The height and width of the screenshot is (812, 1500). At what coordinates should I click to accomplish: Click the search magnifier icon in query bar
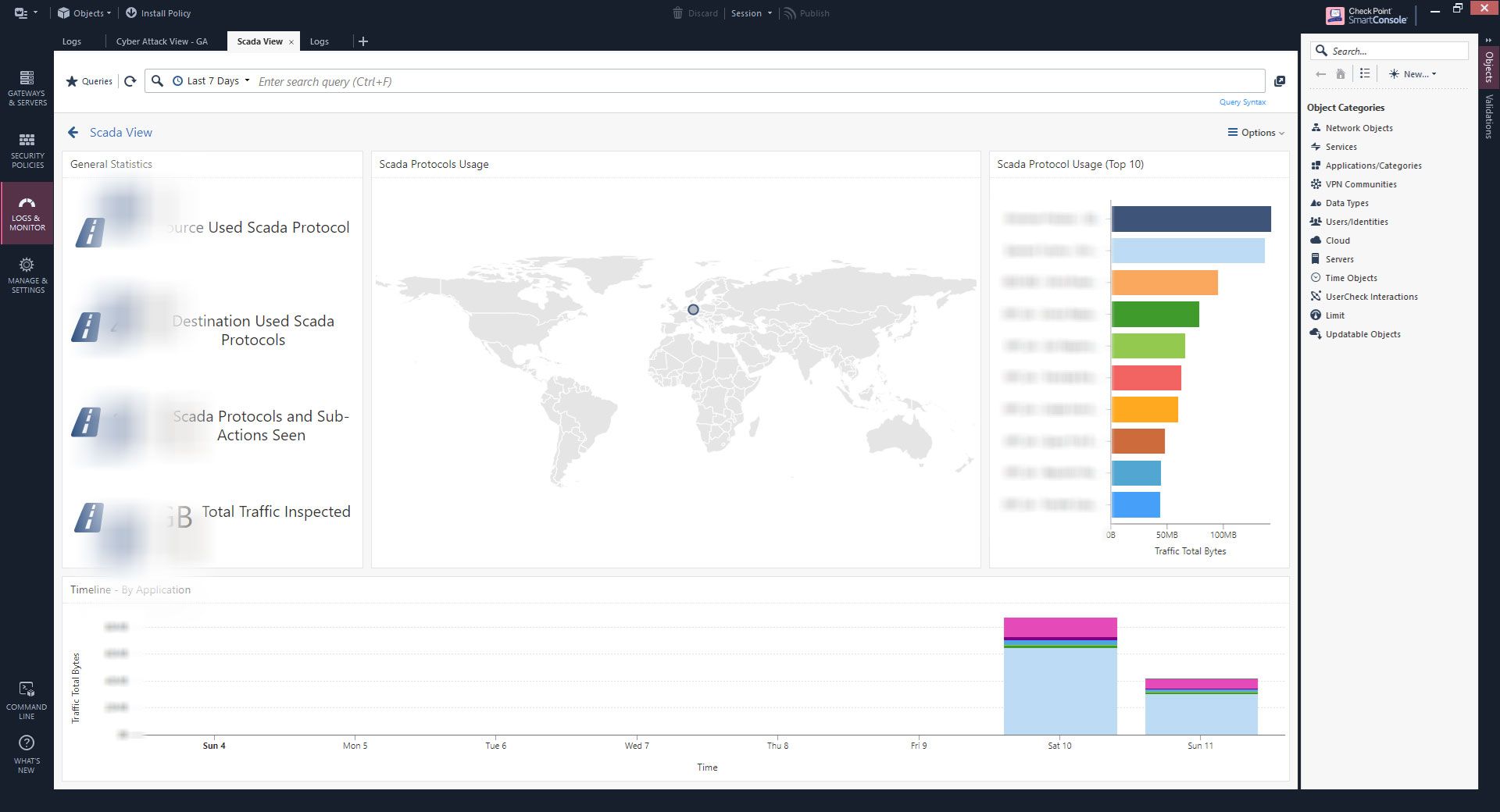tap(157, 81)
